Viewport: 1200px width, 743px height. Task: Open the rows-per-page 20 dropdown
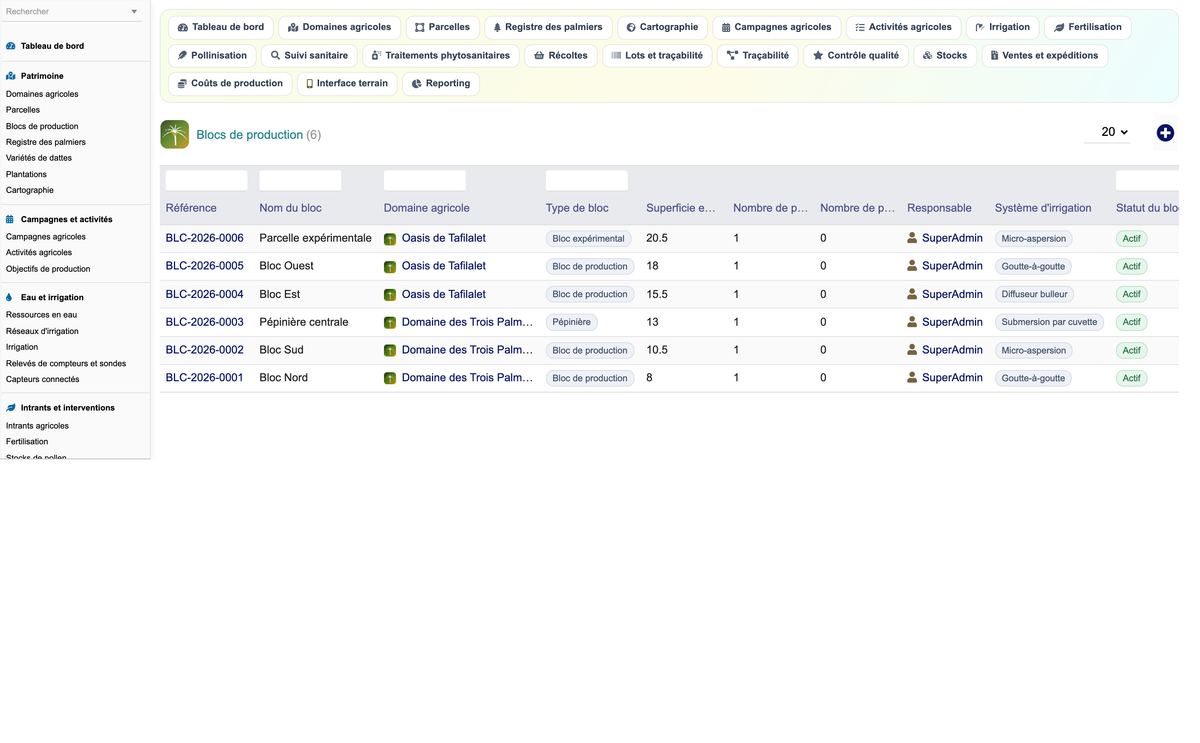point(1108,132)
